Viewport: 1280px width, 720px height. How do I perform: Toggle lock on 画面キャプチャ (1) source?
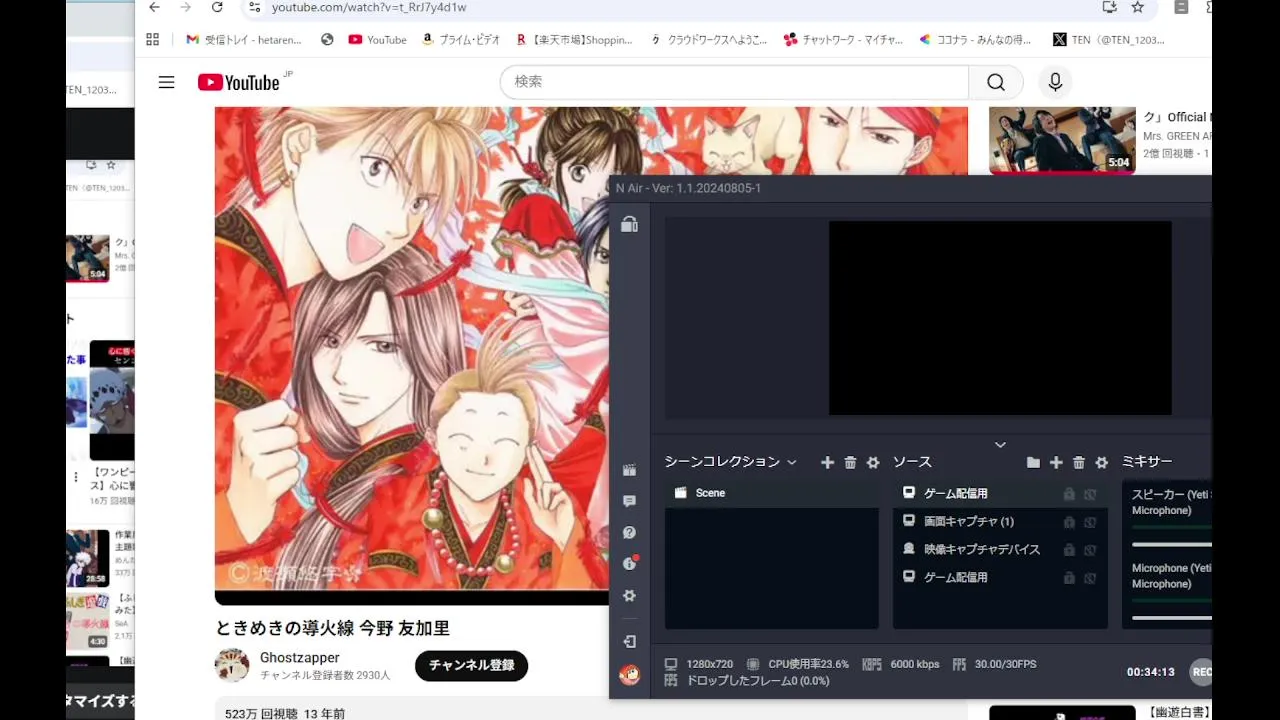(1069, 522)
